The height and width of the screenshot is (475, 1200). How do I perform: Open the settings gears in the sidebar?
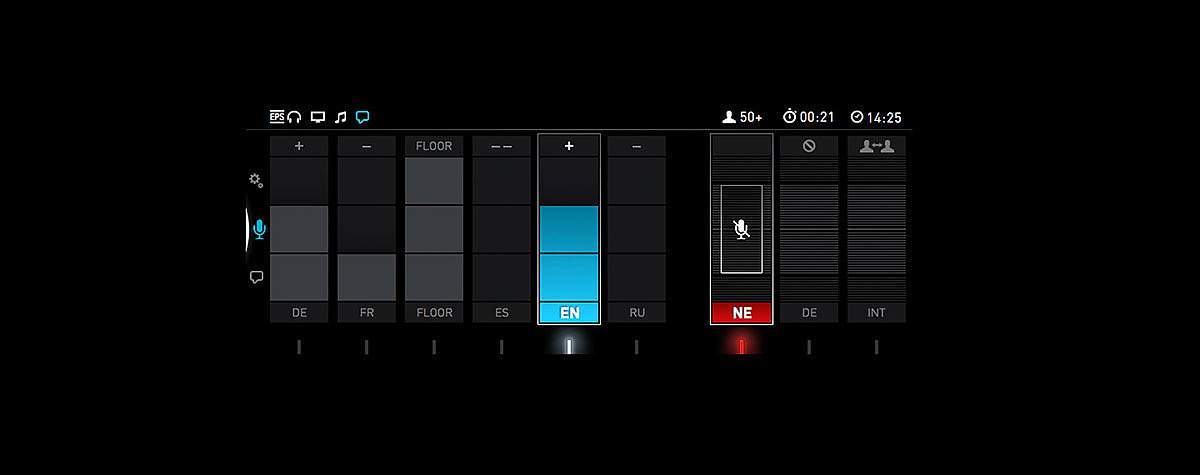pos(256,180)
